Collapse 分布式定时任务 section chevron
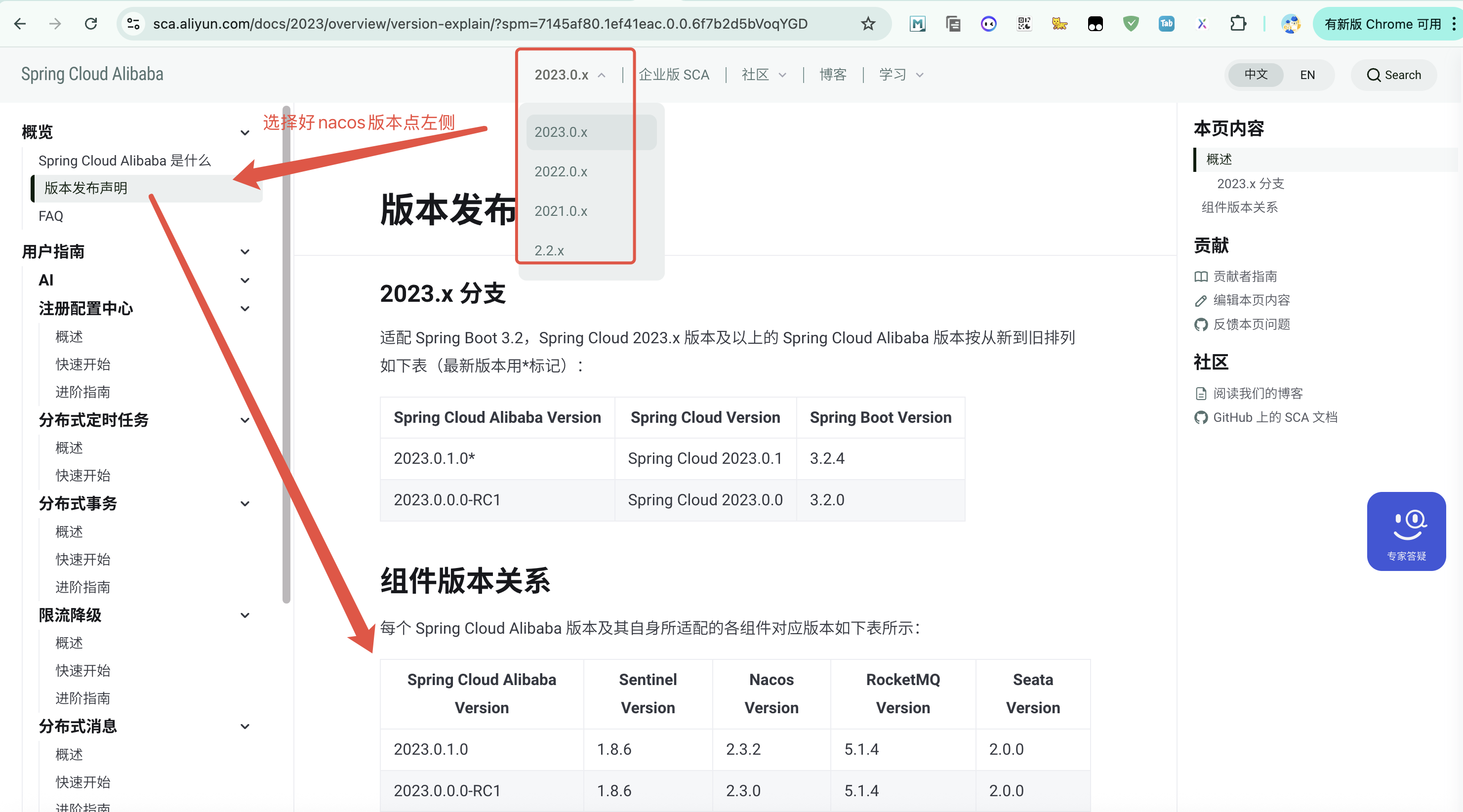Screen dimensions: 1463x812 [245, 420]
